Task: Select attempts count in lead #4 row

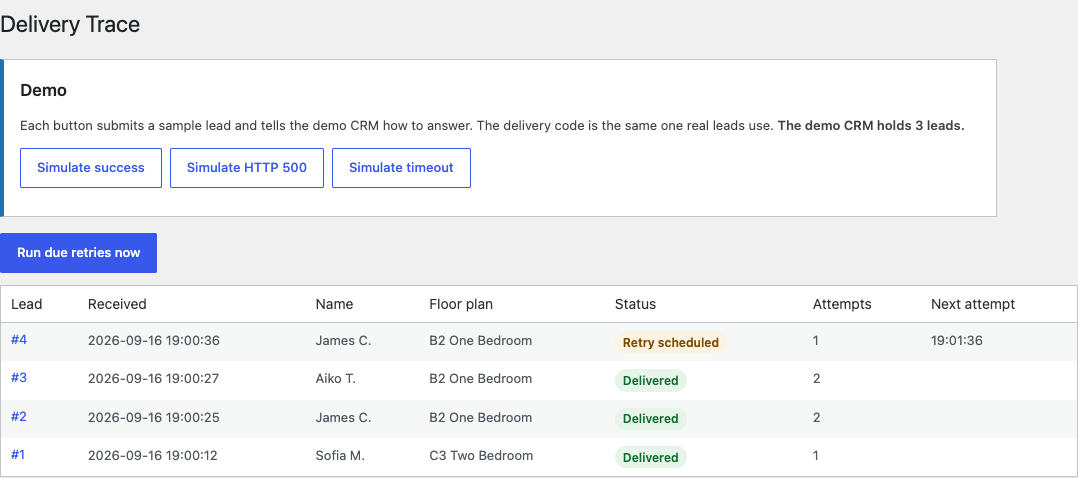Action: [x=816, y=340]
